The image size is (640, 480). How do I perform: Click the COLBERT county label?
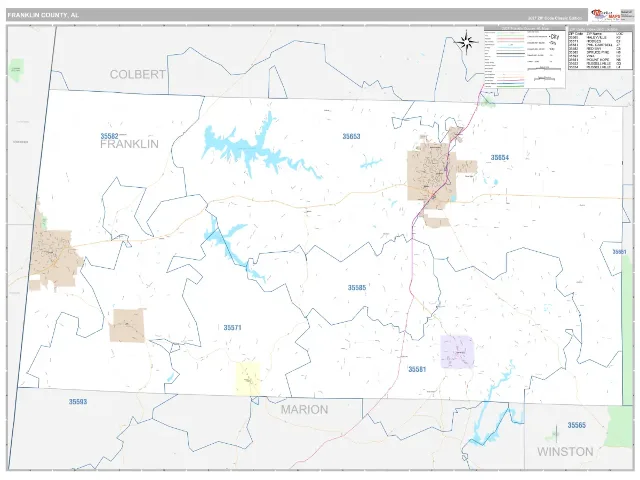[x=138, y=74]
